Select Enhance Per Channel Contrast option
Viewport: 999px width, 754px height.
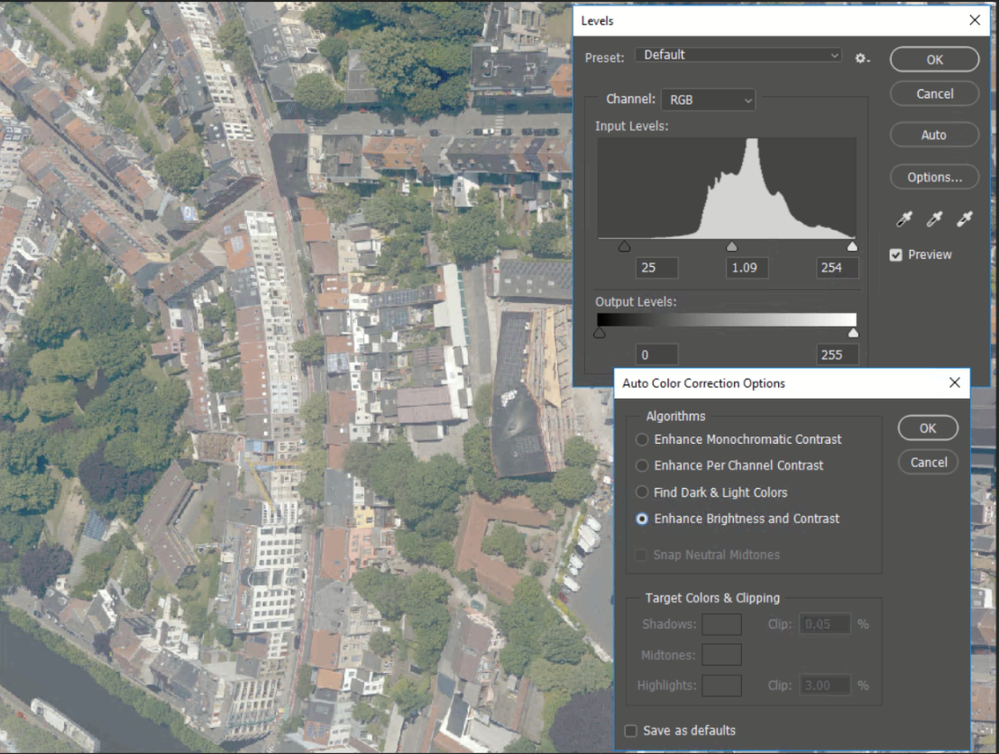(642, 465)
